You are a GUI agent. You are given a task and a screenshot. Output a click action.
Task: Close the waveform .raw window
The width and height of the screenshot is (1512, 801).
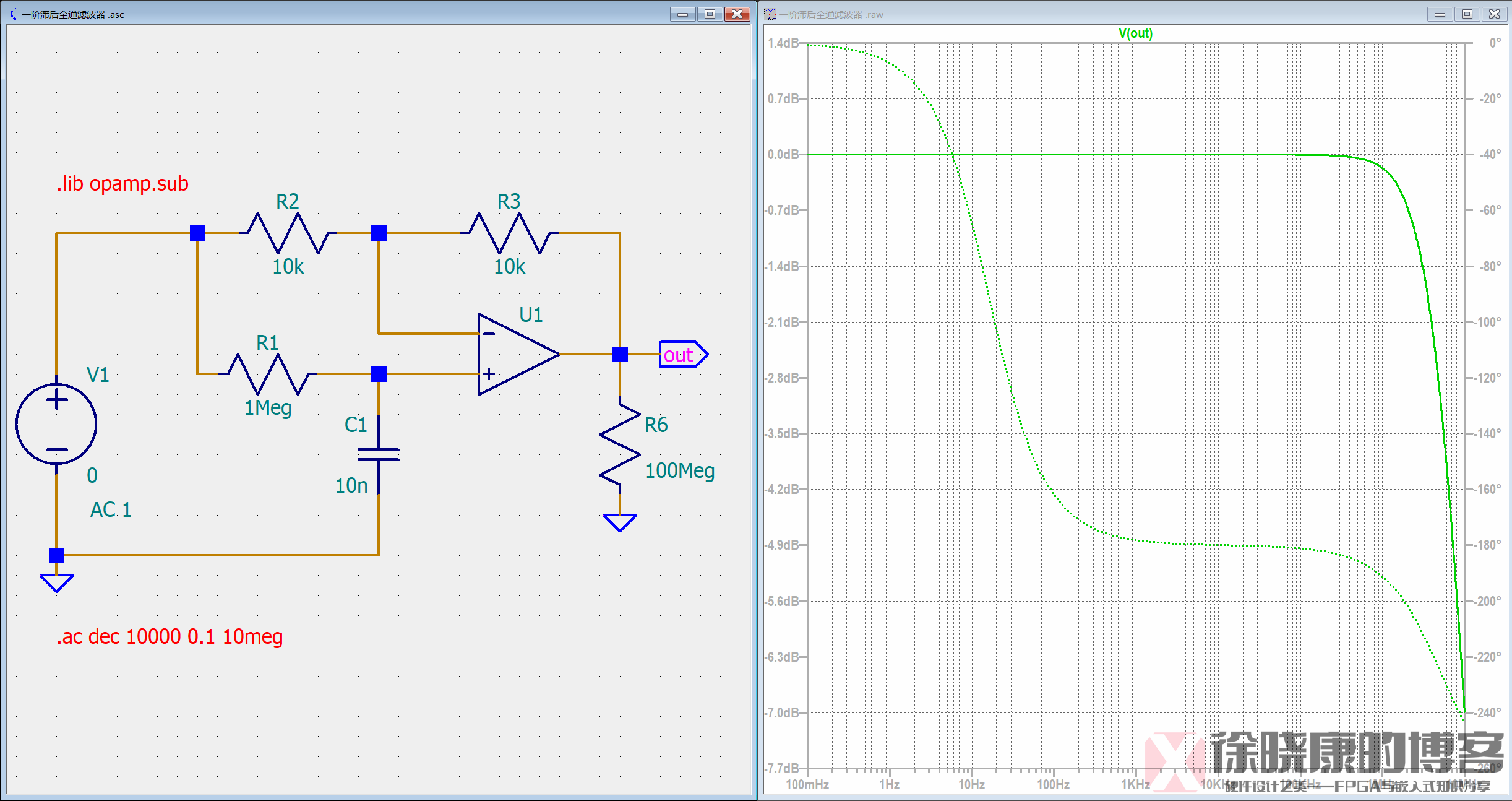click(1494, 14)
